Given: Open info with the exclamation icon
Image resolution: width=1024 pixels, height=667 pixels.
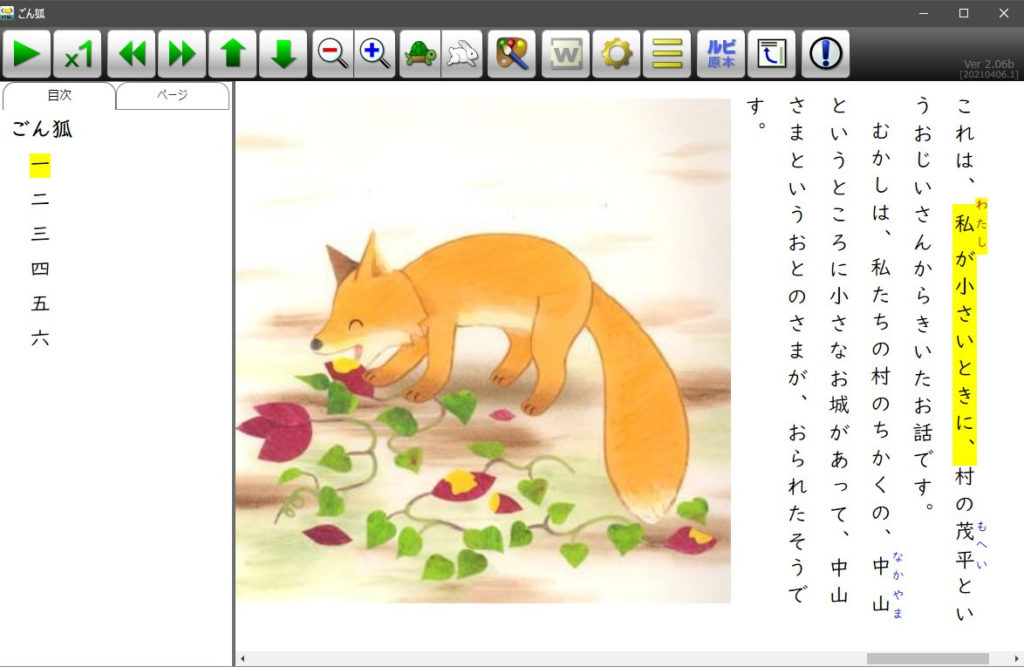Looking at the screenshot, I should 825,54.
